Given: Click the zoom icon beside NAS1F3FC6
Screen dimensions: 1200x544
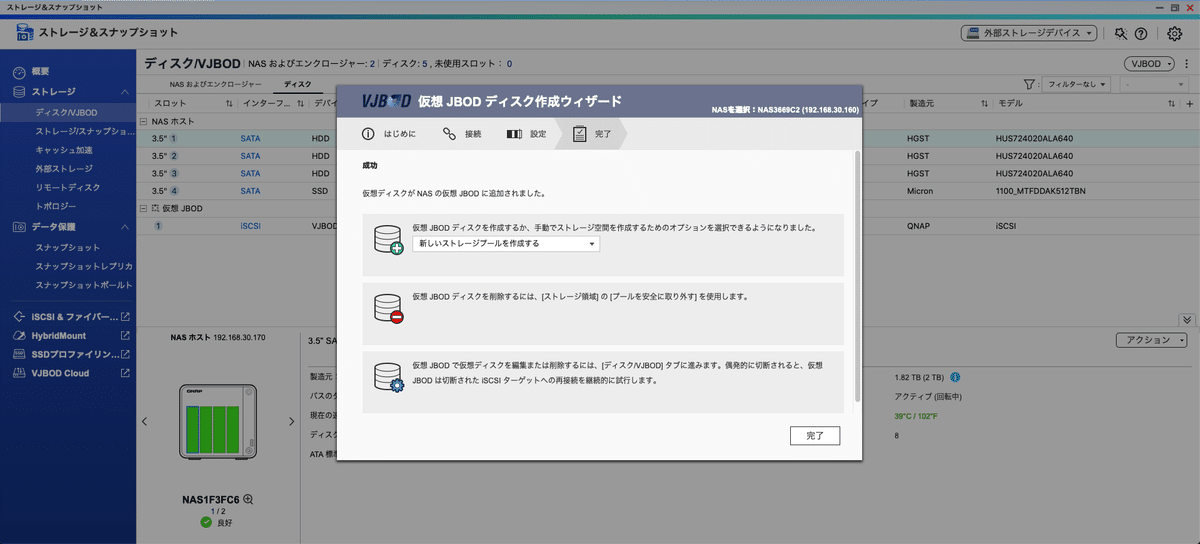Looking at the screenshot, I should (248, 498).
